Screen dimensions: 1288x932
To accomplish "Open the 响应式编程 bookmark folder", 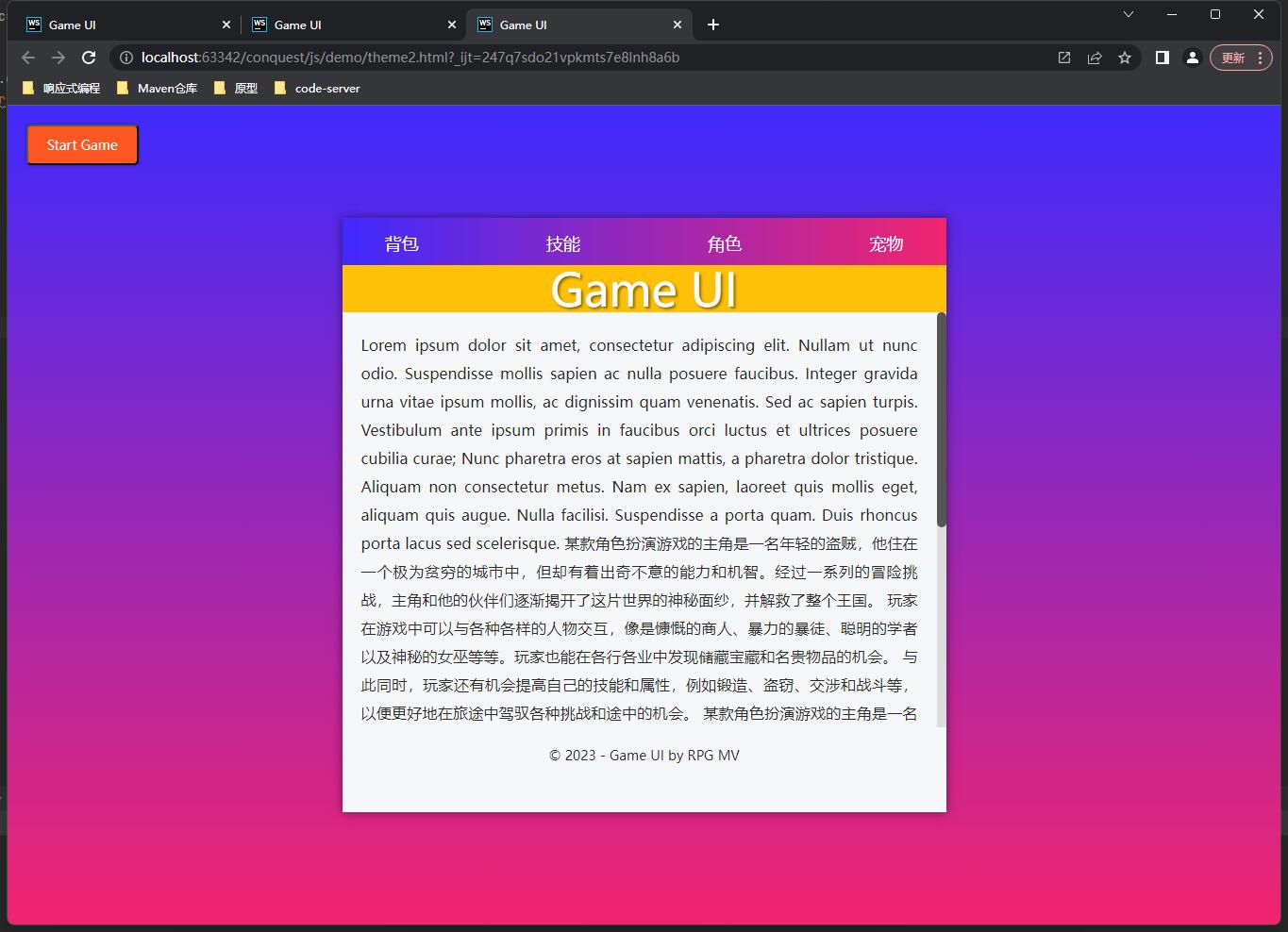I will (61, 88).
